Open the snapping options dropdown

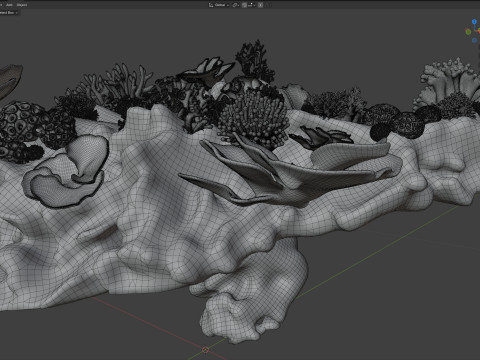[251, 5]
